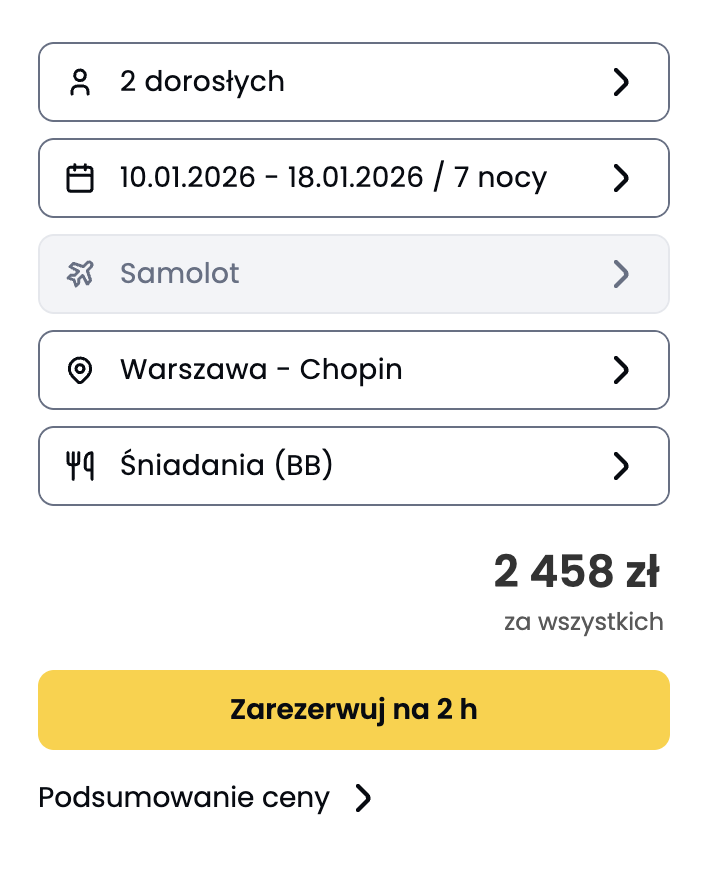Viewport: 708px width, 870px height.
Task: Open Warszawa - Chopin airport selection chevron
Action: click(x=620, y=370)
